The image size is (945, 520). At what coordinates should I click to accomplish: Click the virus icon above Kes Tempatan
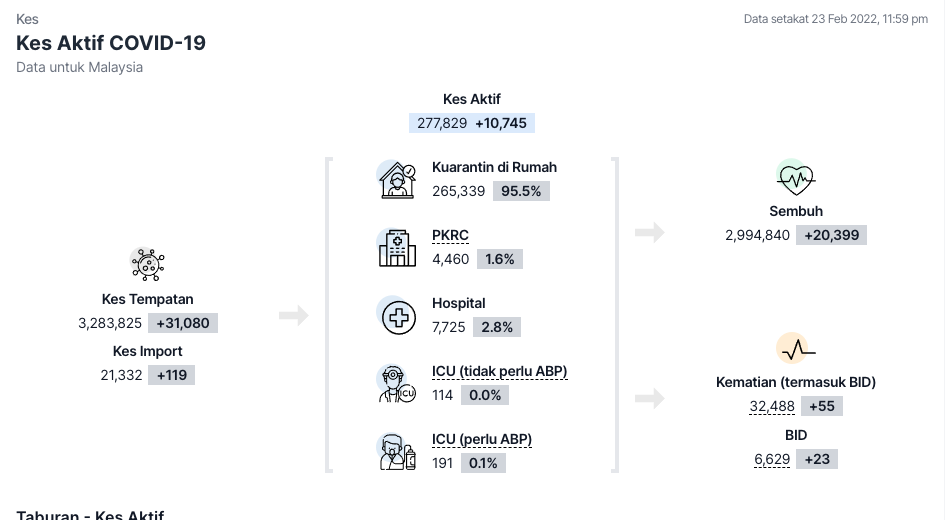coord(148,265)
